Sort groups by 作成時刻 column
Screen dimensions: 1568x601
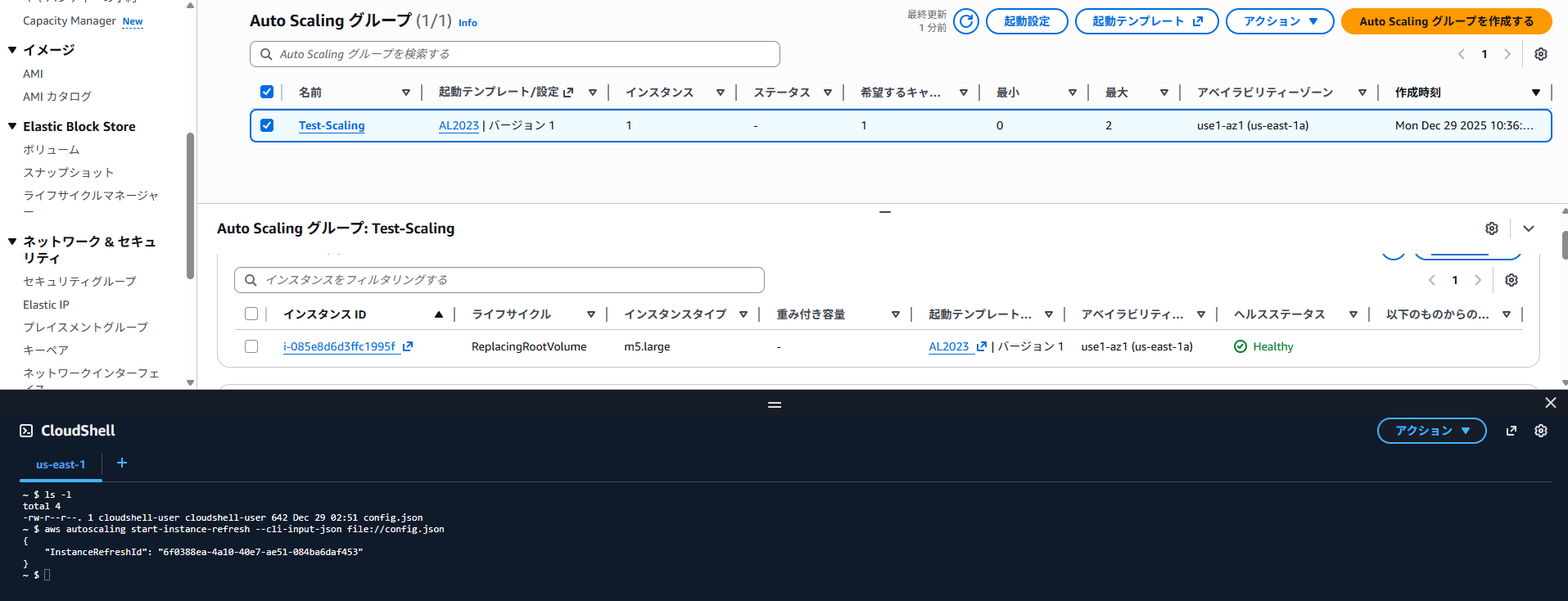tap(1536, 93)
